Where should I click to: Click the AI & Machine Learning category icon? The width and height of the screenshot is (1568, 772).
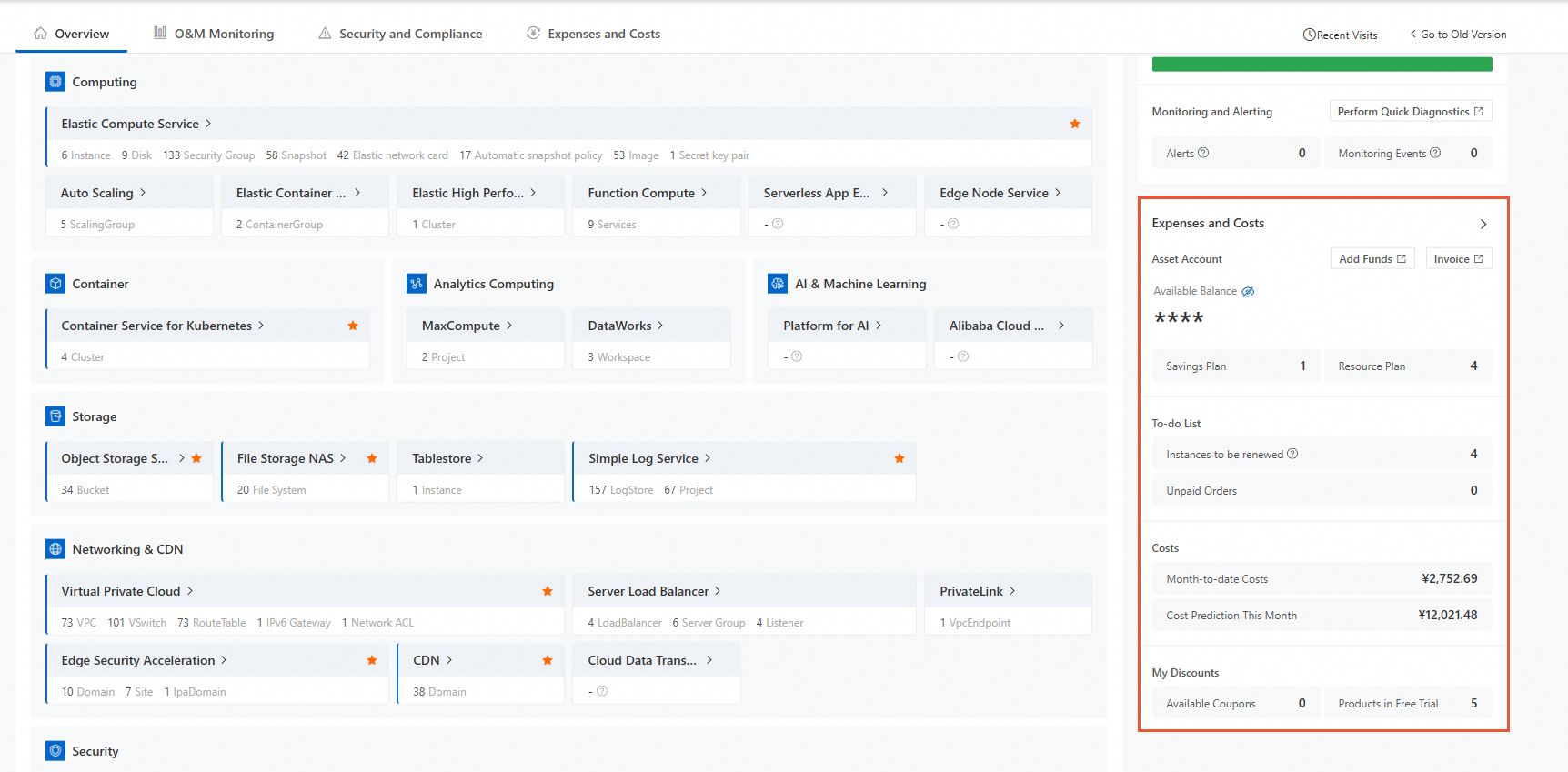click(x=778, y=284)
